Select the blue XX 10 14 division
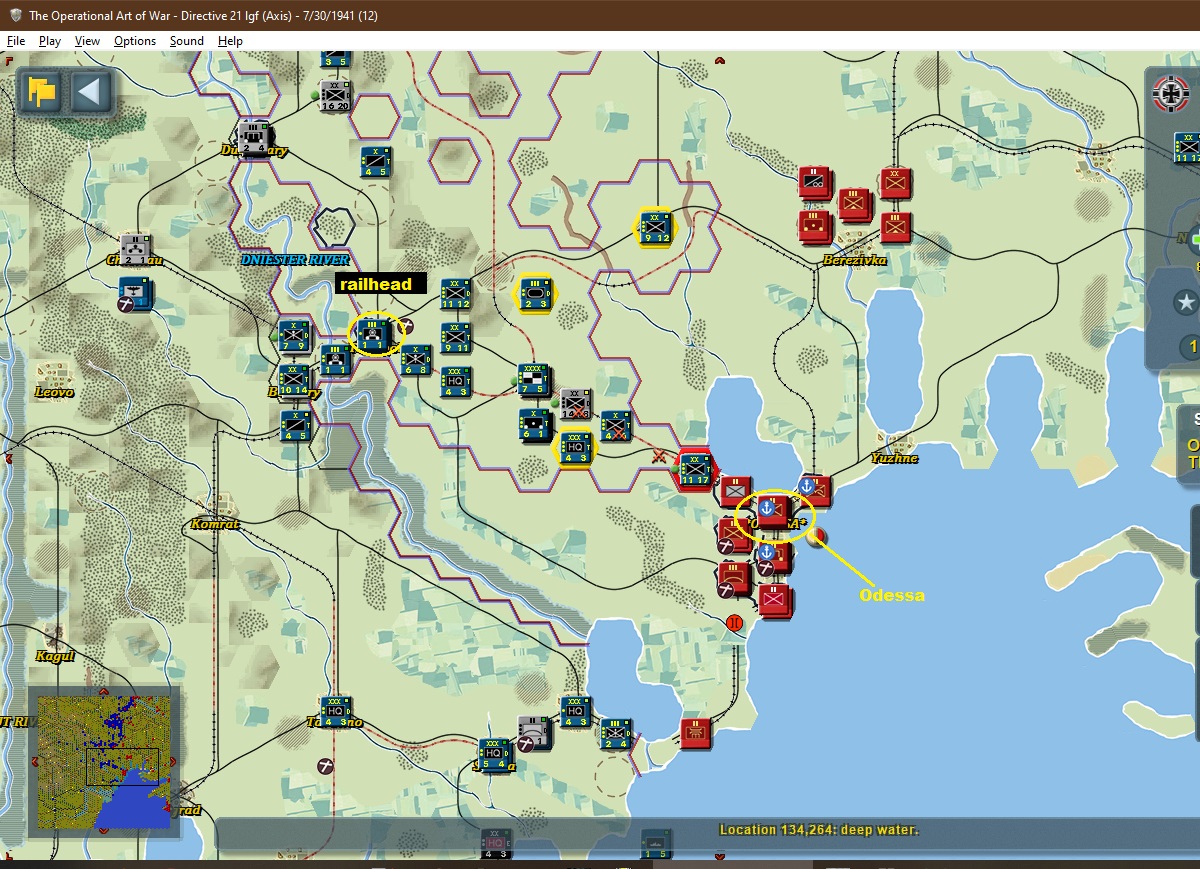Screen dimensions: 1200x869 click(x=294, y=380)
